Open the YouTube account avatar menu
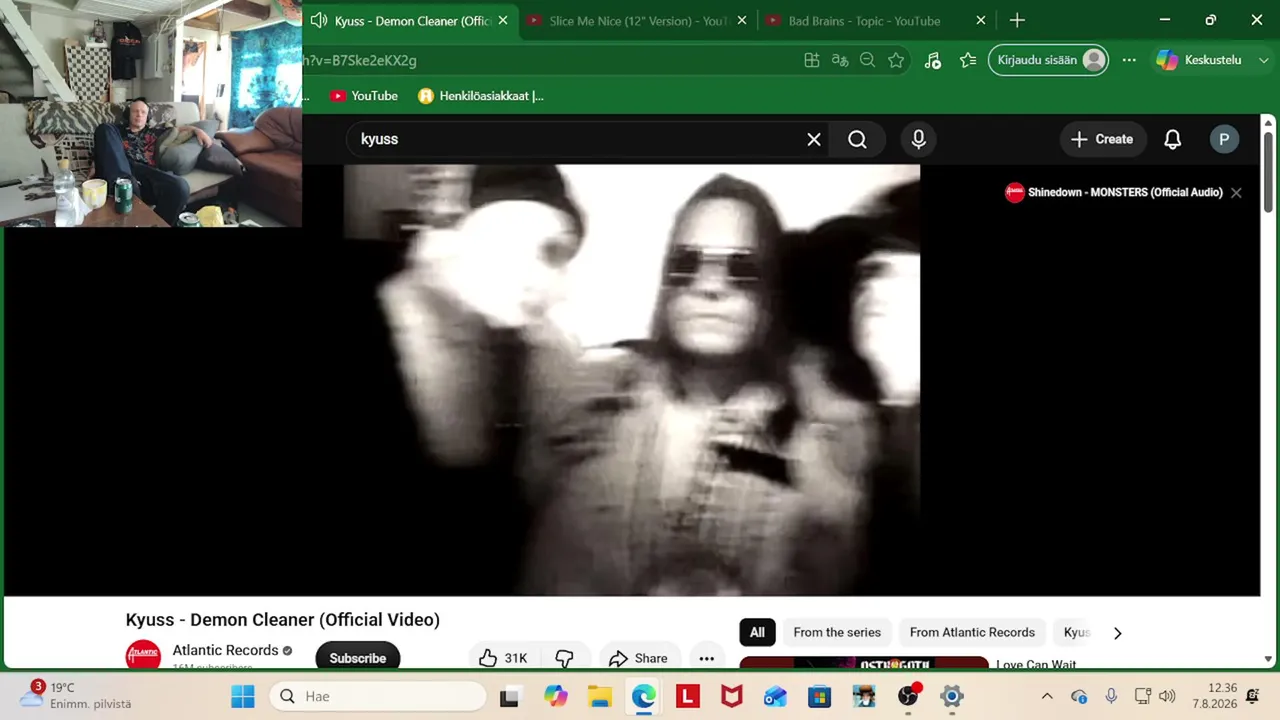Viewport: 1280px width, 720px height. 1224,139
